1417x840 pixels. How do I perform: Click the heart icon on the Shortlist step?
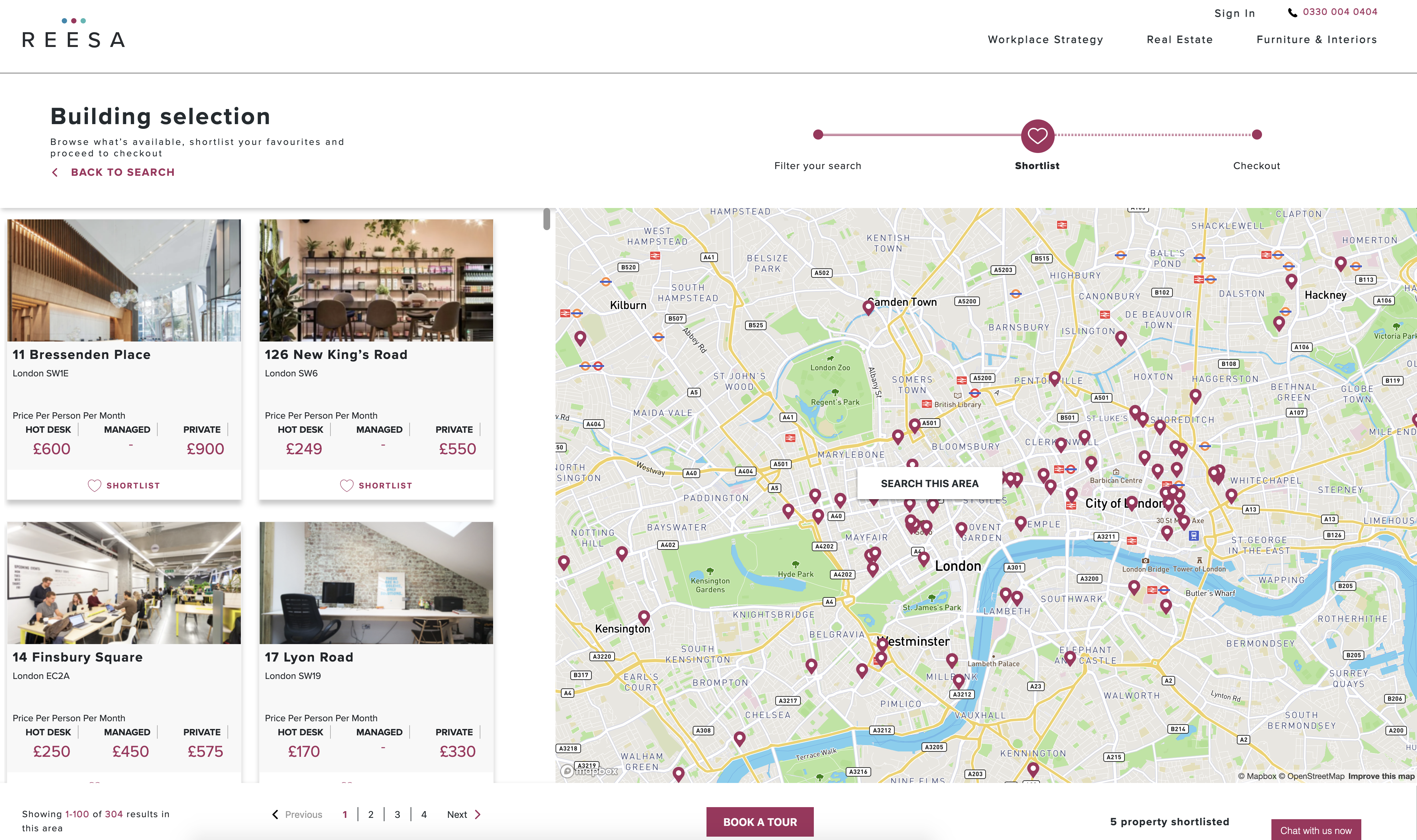(x=1037, y=135)
